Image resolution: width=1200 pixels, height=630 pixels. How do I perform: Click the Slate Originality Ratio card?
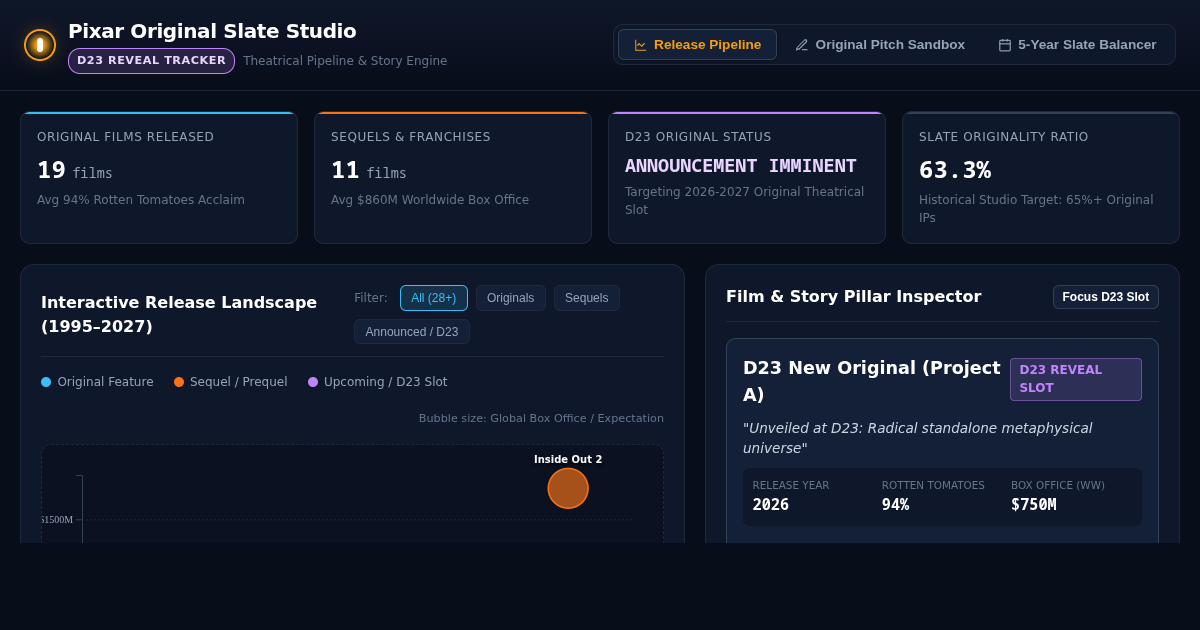point(1041,178)
